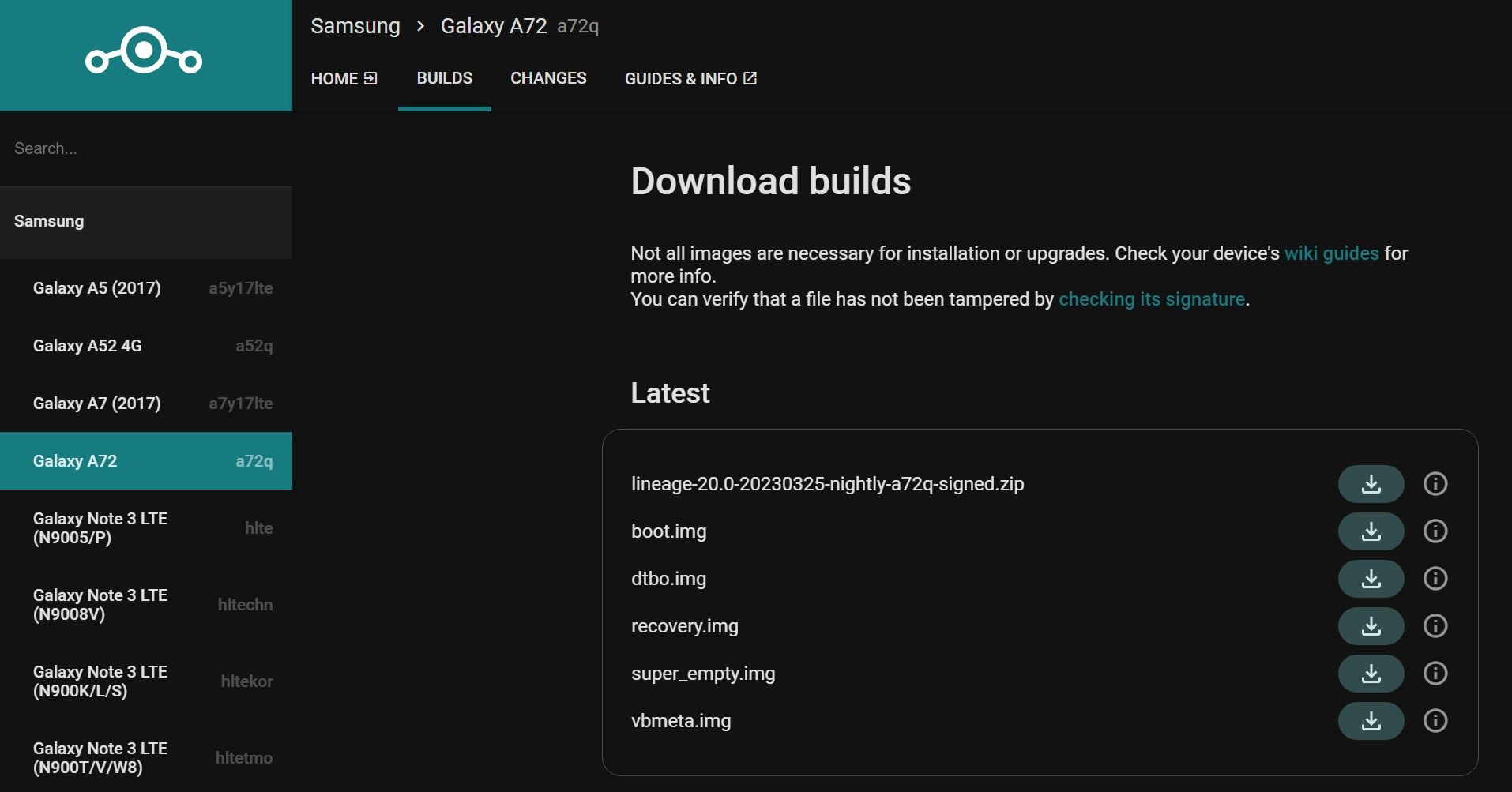Viewport: 1512px width, 792px height.
Task: Select Galaxy Note 3 LTE hltekor device
Action: [100, 681]
